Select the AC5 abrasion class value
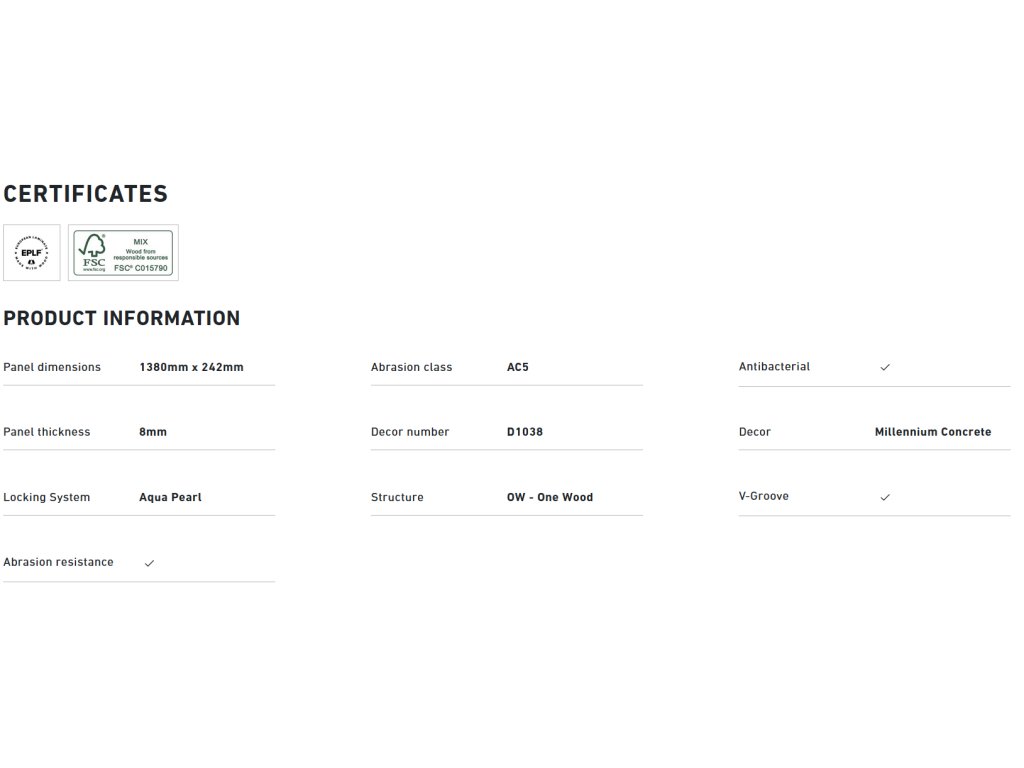This screenshot has width=1024, height=768. (518, 367)
